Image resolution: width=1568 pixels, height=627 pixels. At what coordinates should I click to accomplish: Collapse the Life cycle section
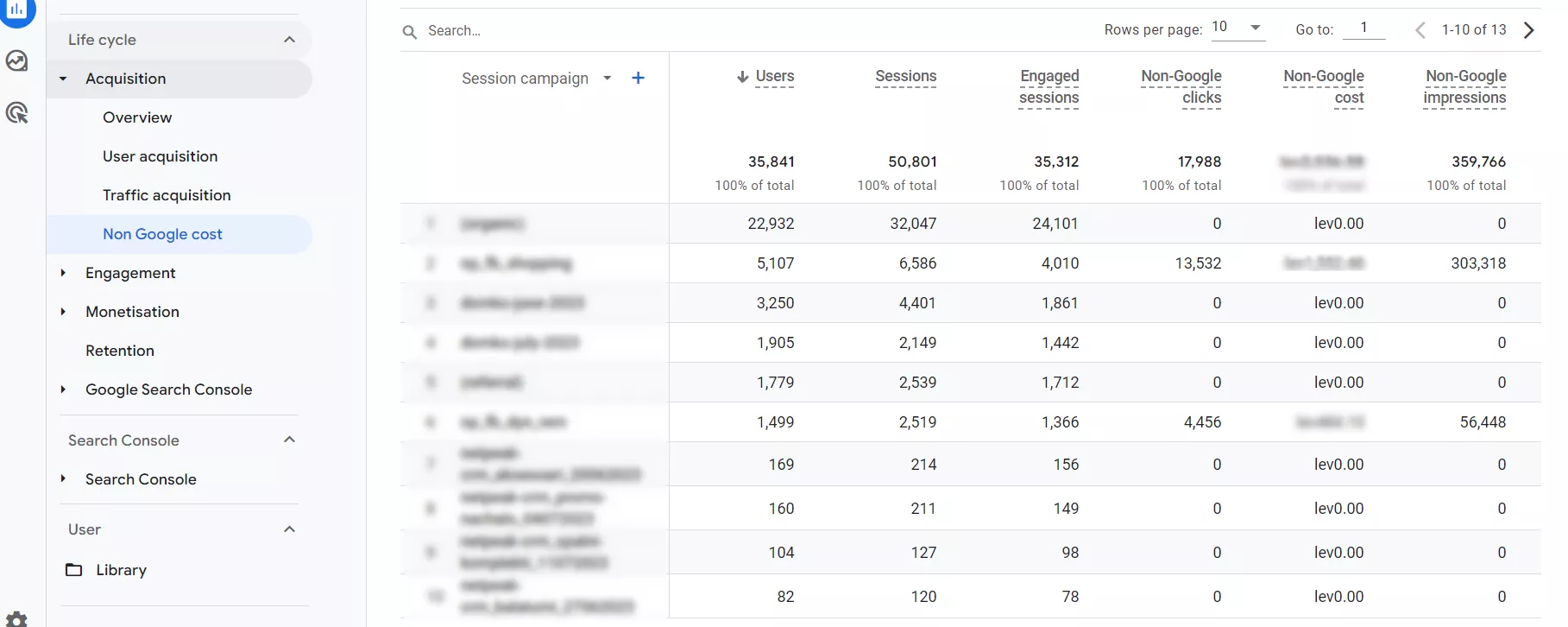coord(290,40)
